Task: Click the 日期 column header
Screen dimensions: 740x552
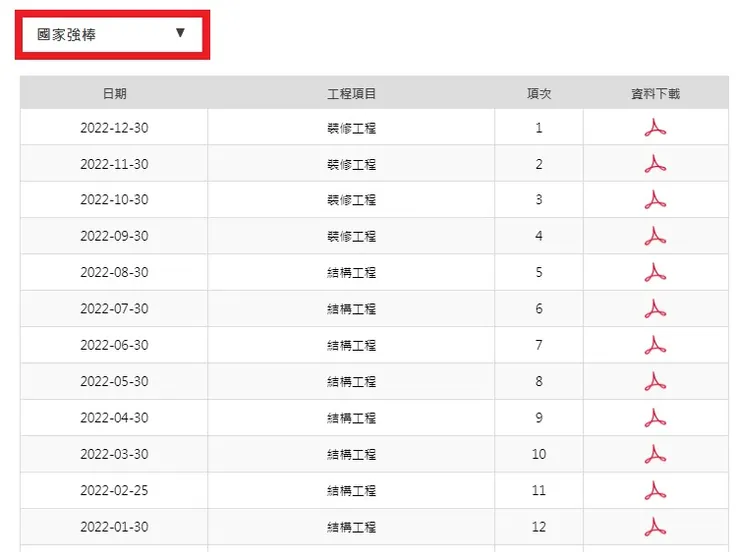Action: 114,94
